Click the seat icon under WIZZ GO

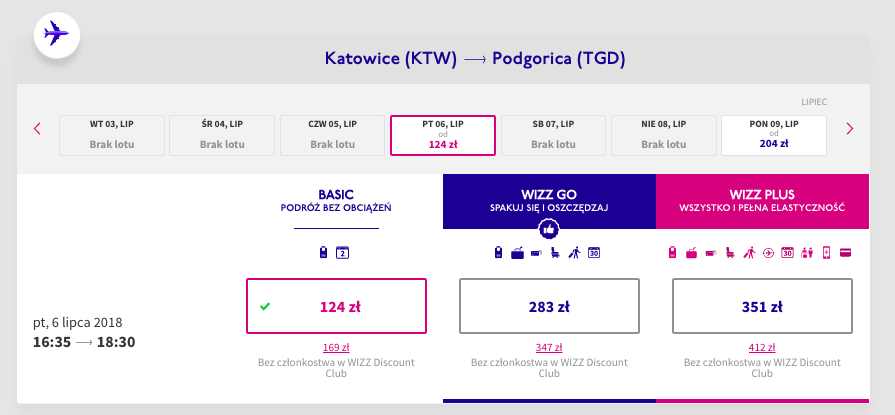pos(555,253)
